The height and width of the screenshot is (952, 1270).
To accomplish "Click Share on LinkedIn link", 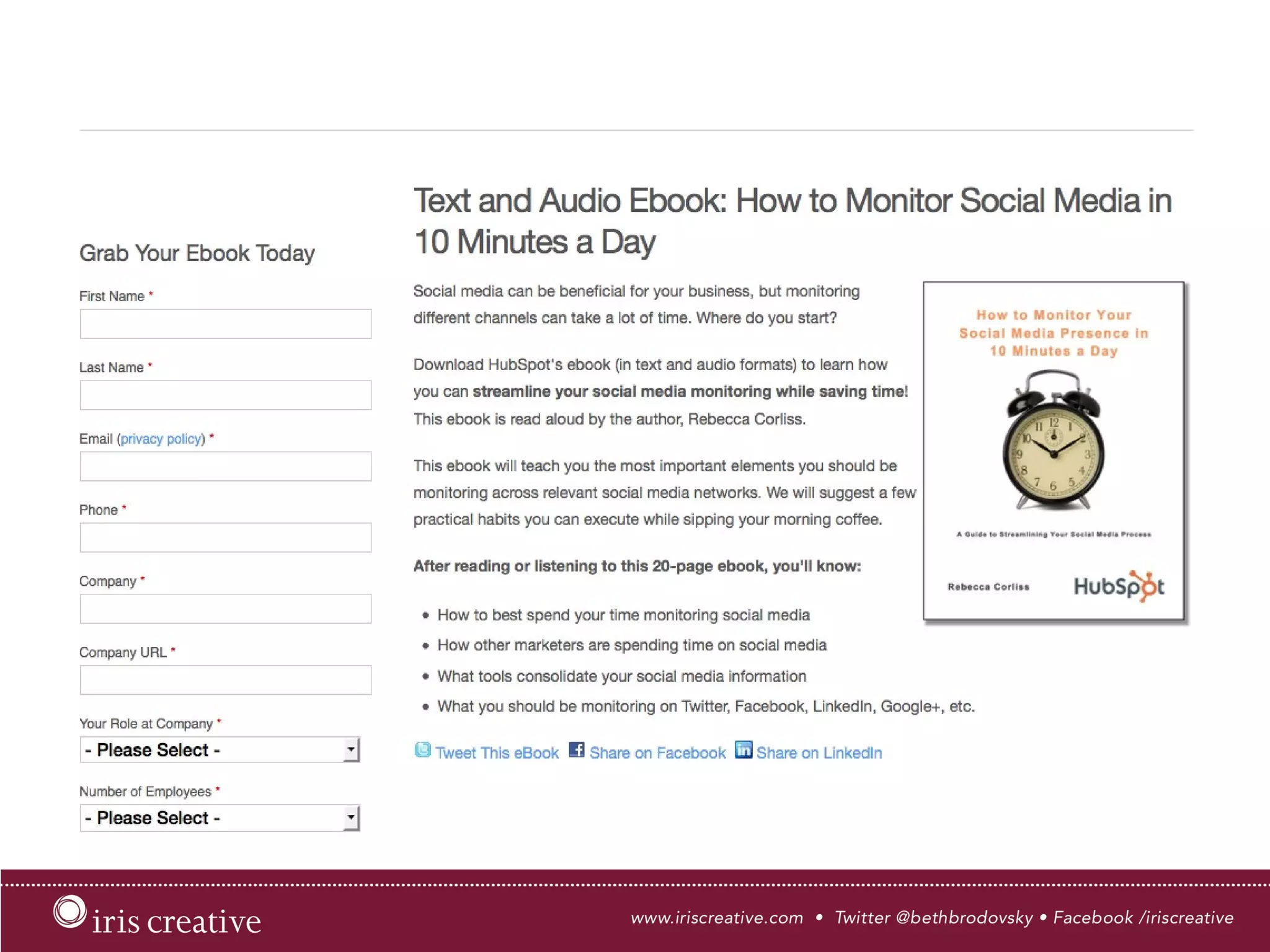I will (x=819, y=753).
